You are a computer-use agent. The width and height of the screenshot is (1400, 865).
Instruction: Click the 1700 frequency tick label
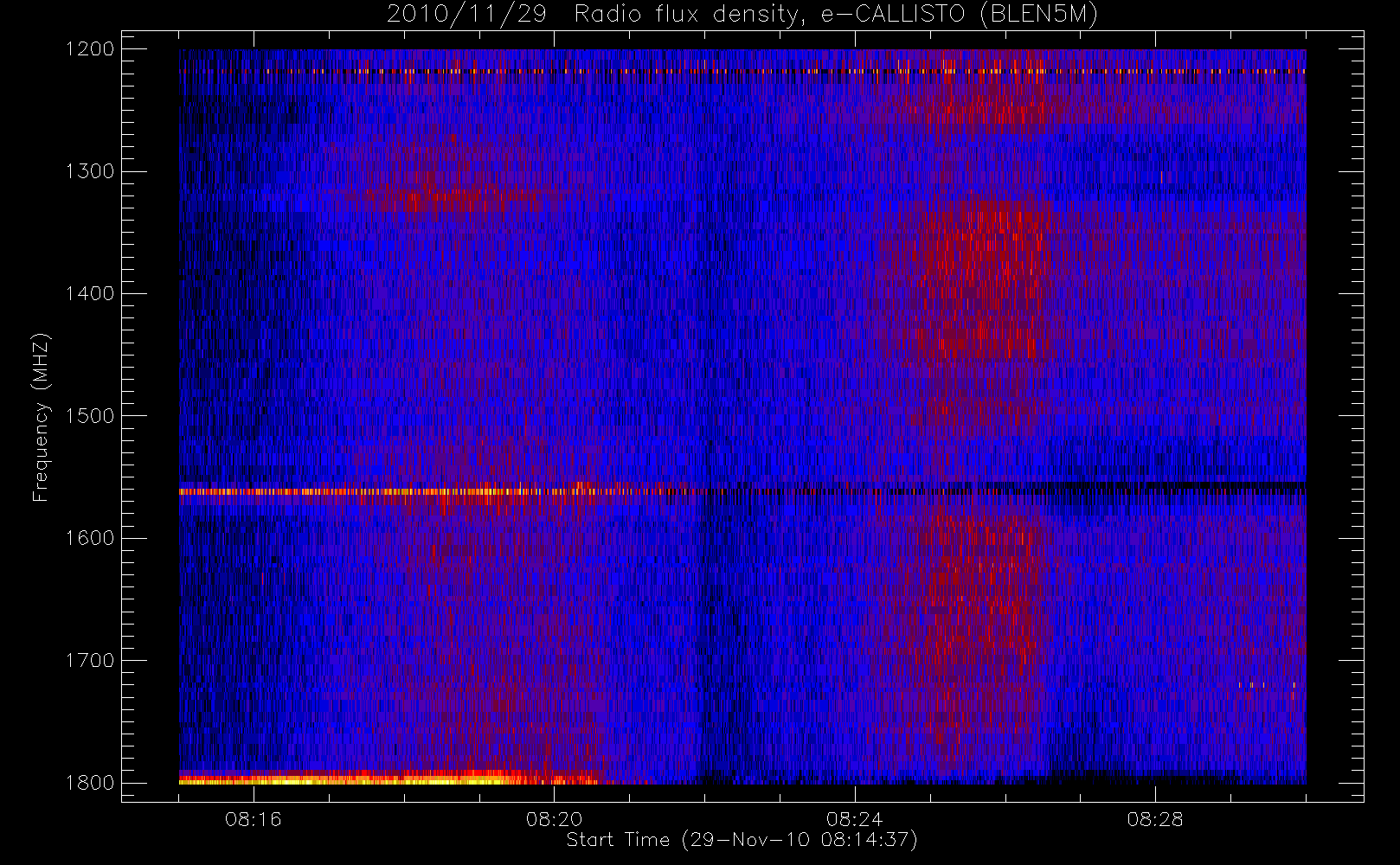point(90,661)
